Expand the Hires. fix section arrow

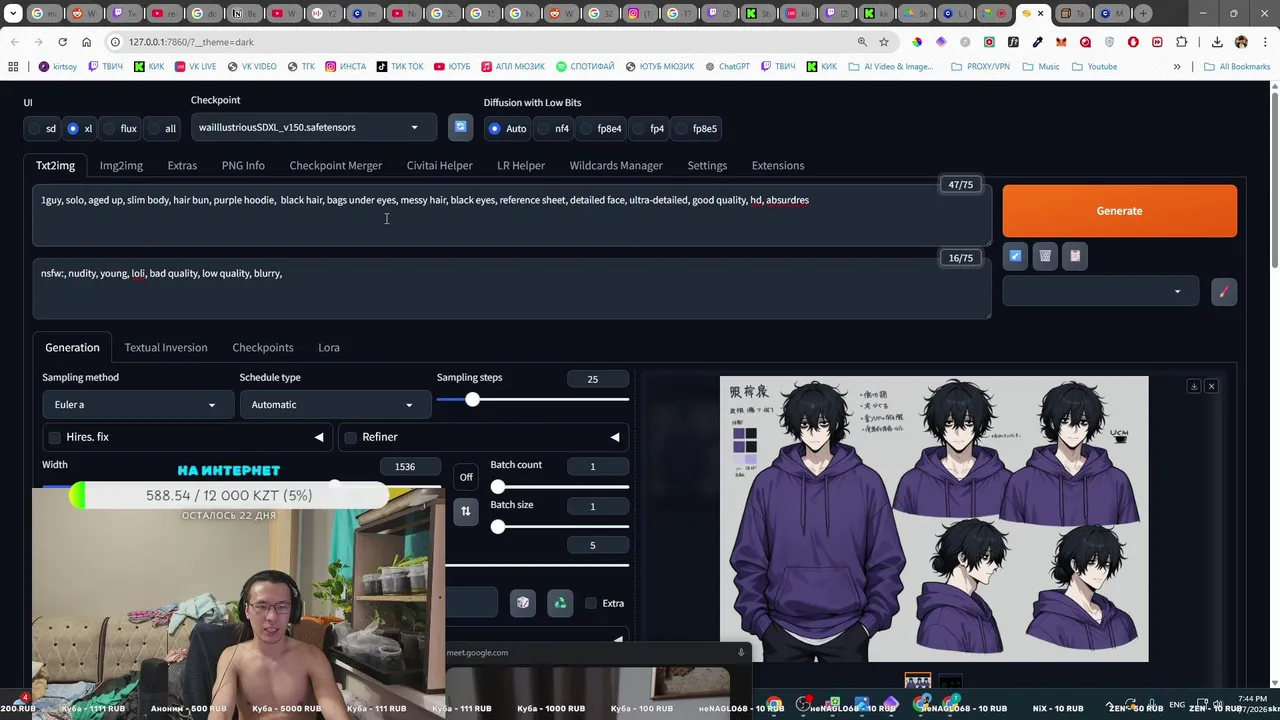[319, 437]
